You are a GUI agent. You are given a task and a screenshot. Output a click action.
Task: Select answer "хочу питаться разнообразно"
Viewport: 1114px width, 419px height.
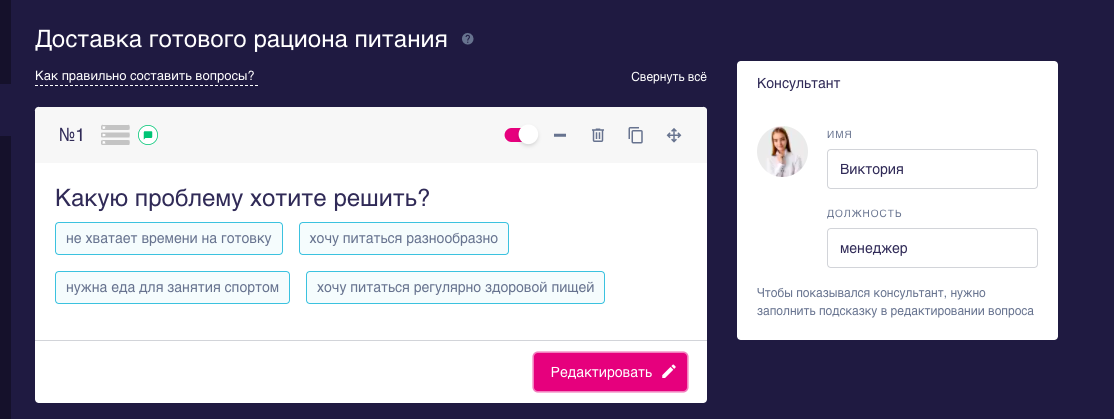[404, 238]
